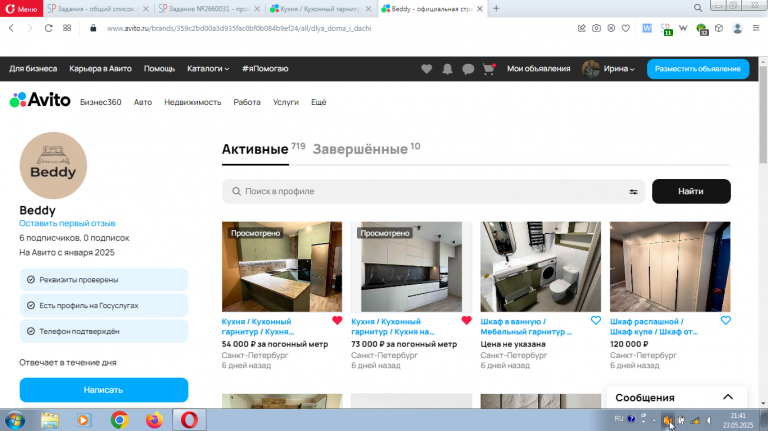The height and width of the screenshot is (431, 768).
Task: Expand the Каталоги dropdown
Action: coord(208,69)
